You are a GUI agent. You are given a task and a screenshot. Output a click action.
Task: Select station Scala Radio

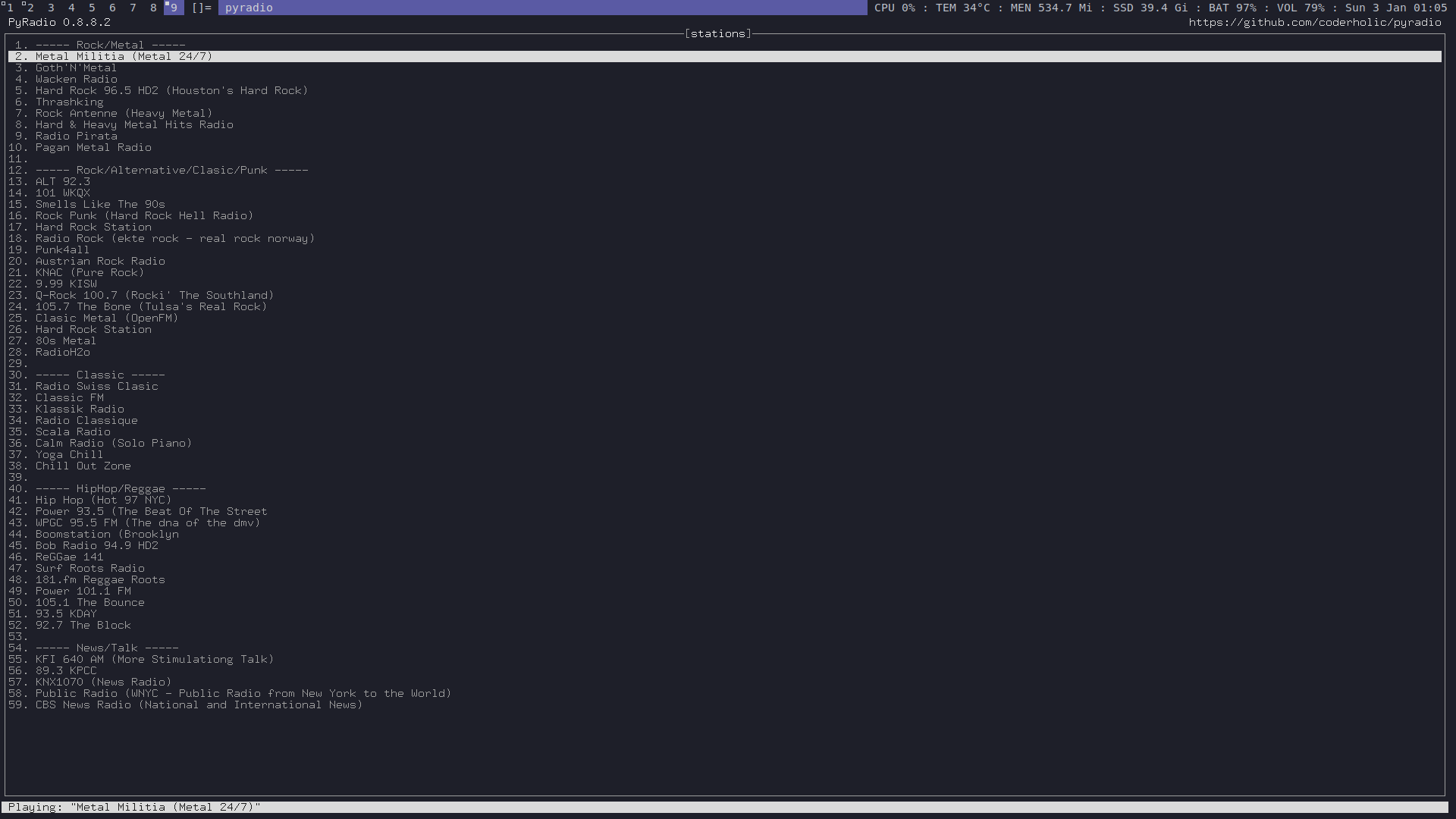[x=73, y=431]
